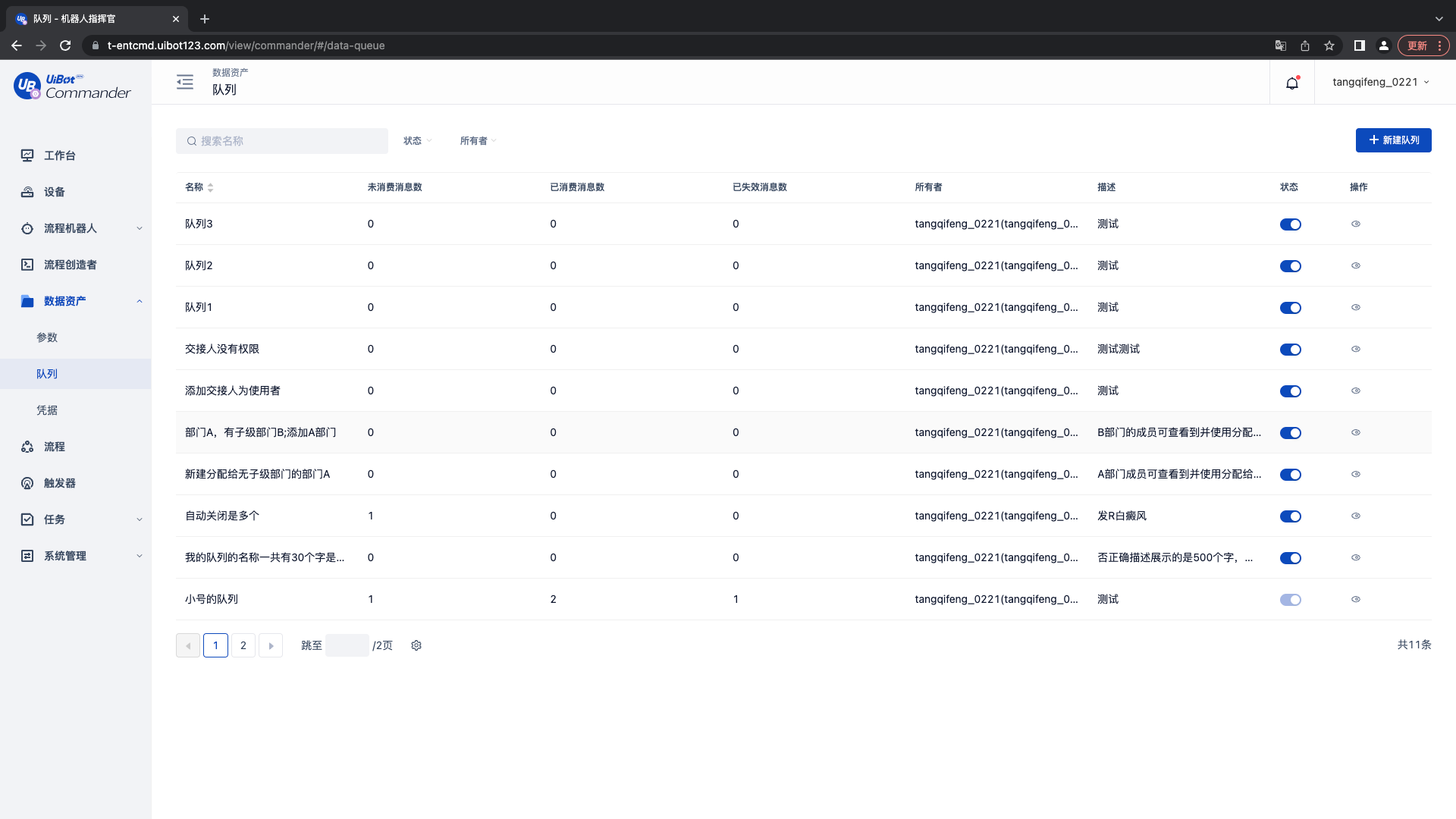Click the 跳至 page number input
The height and width of the screenshot is (819, 1456).
347,645
